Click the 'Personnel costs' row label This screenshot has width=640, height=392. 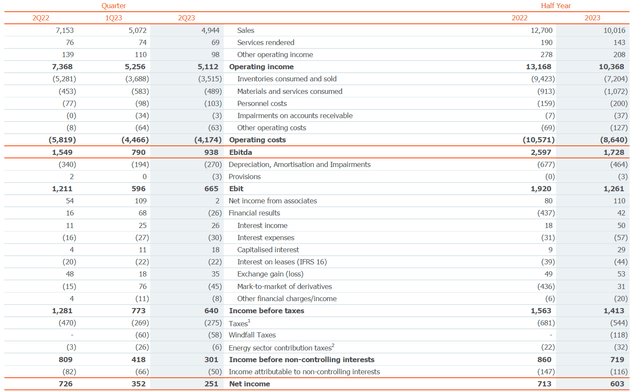[262, 104]
